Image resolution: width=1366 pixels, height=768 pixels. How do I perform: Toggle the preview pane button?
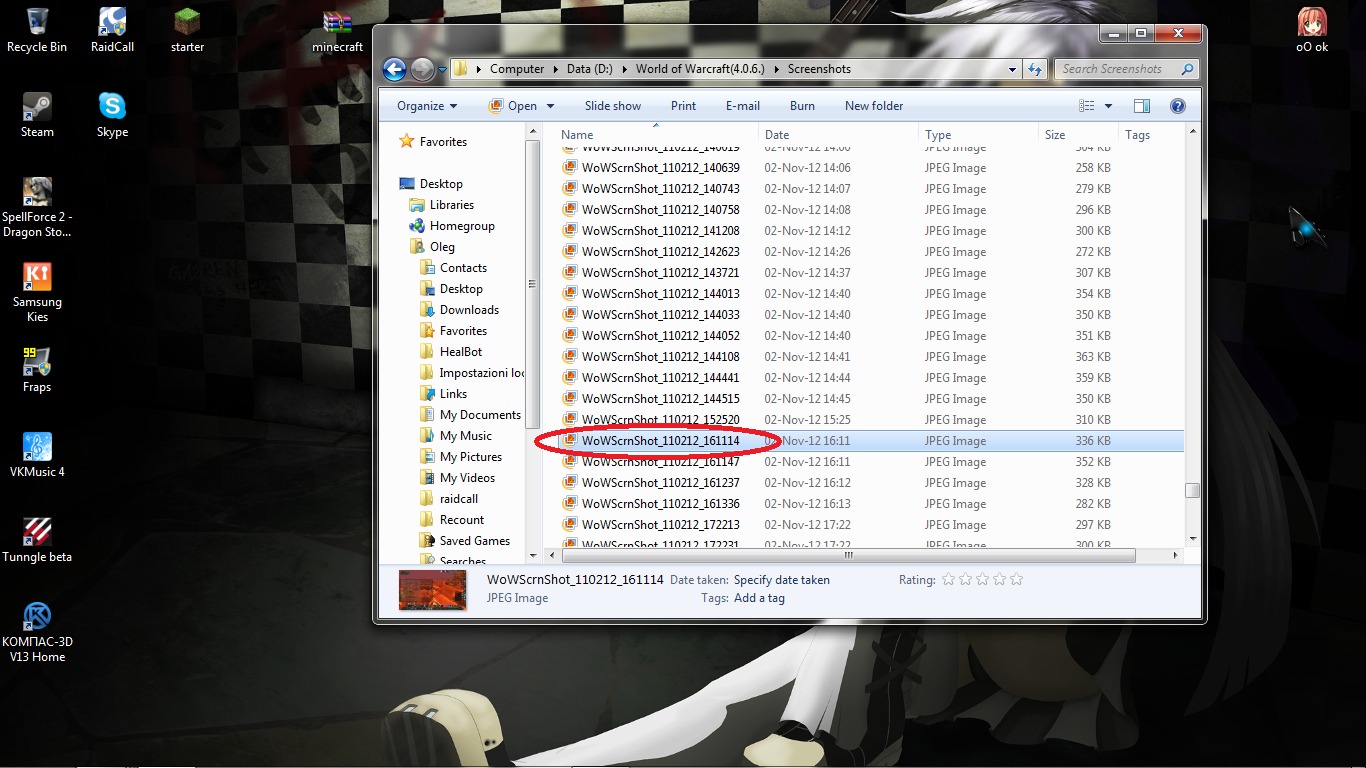tap(1142, 106)
